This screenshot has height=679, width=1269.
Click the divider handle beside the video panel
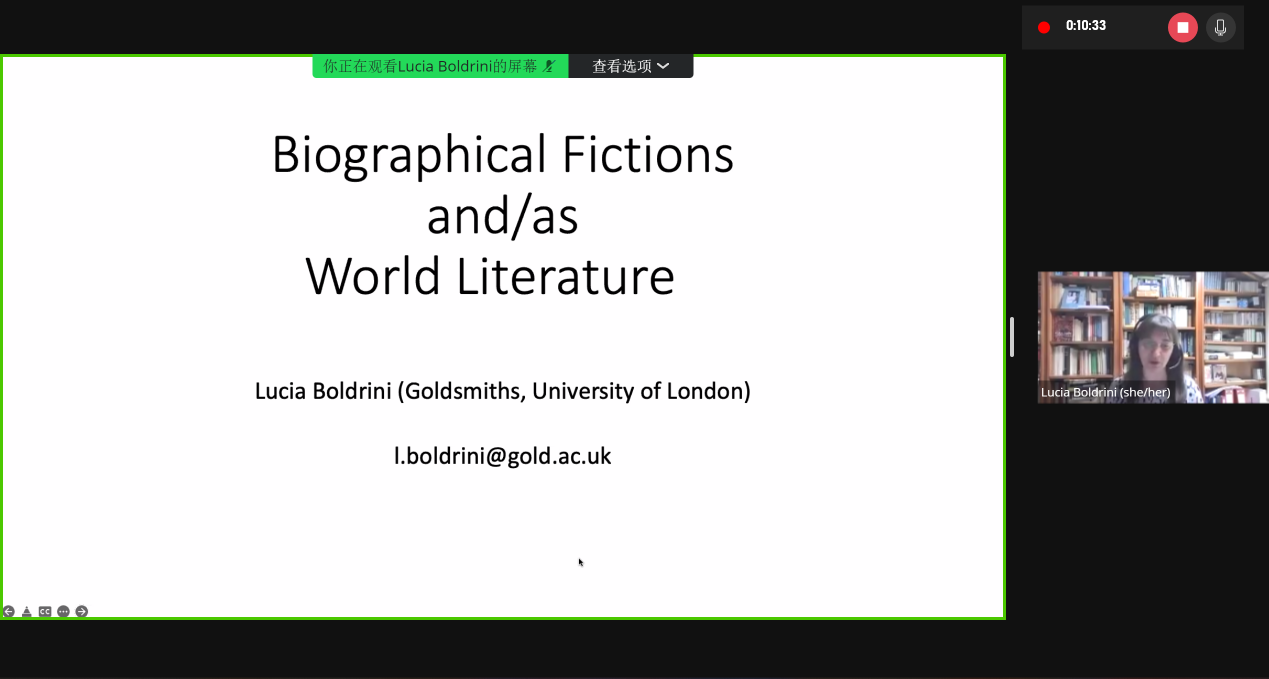click(x=1012, y=337)
